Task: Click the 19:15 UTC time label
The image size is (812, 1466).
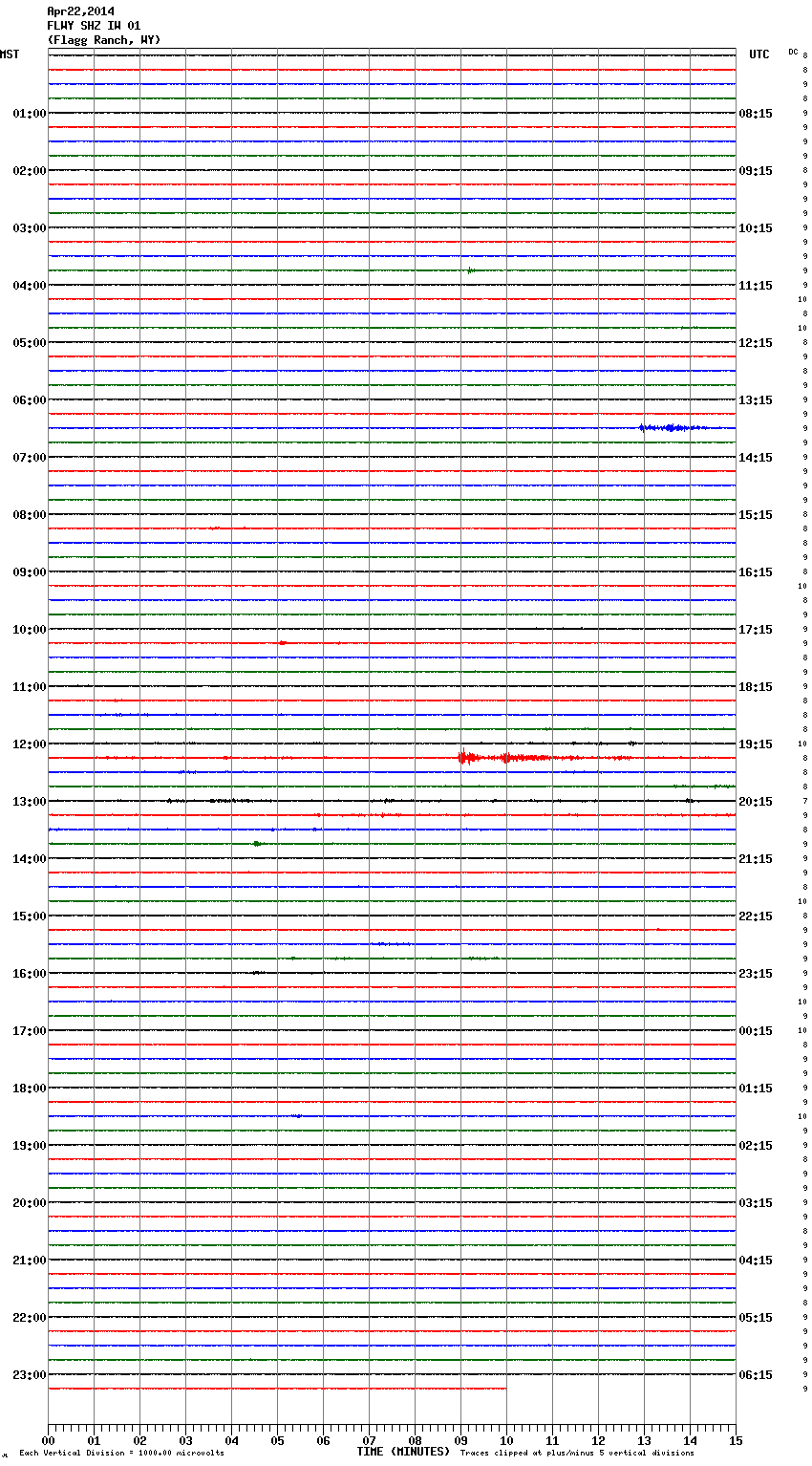Action: [756, 744]
